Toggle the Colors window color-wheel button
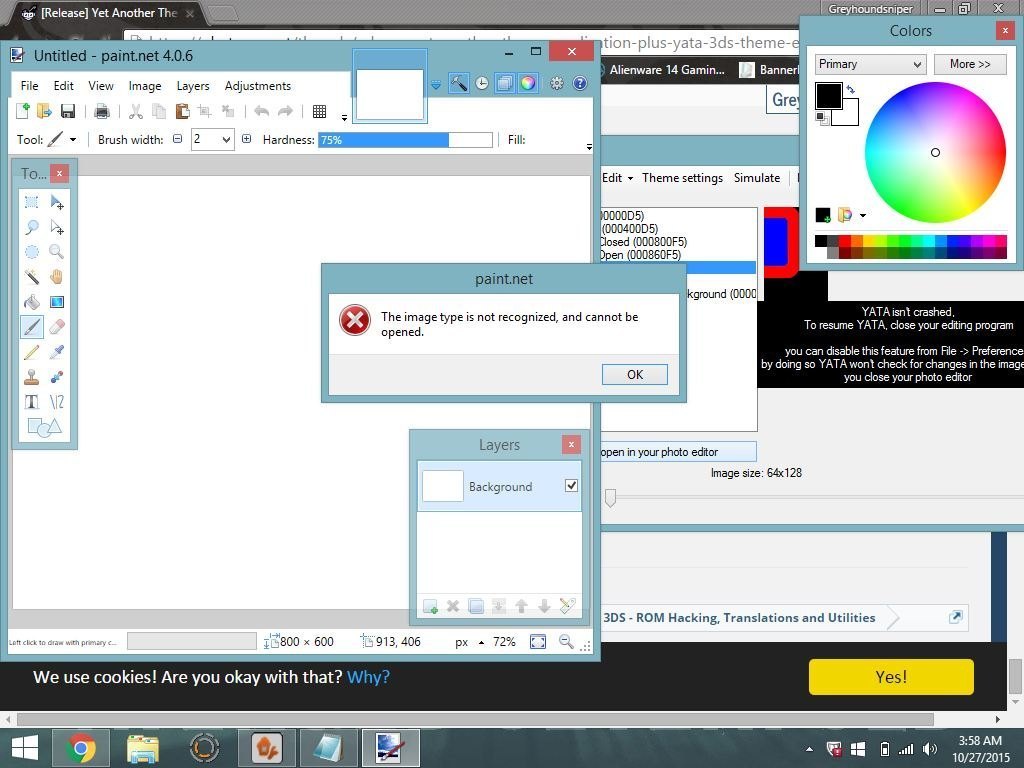This screenshot has width=1024, height=768. (x=528, y=83)
